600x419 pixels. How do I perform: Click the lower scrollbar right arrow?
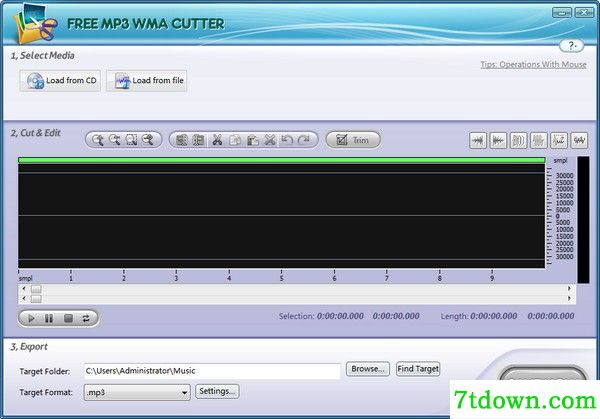click(x=569, y=298)
